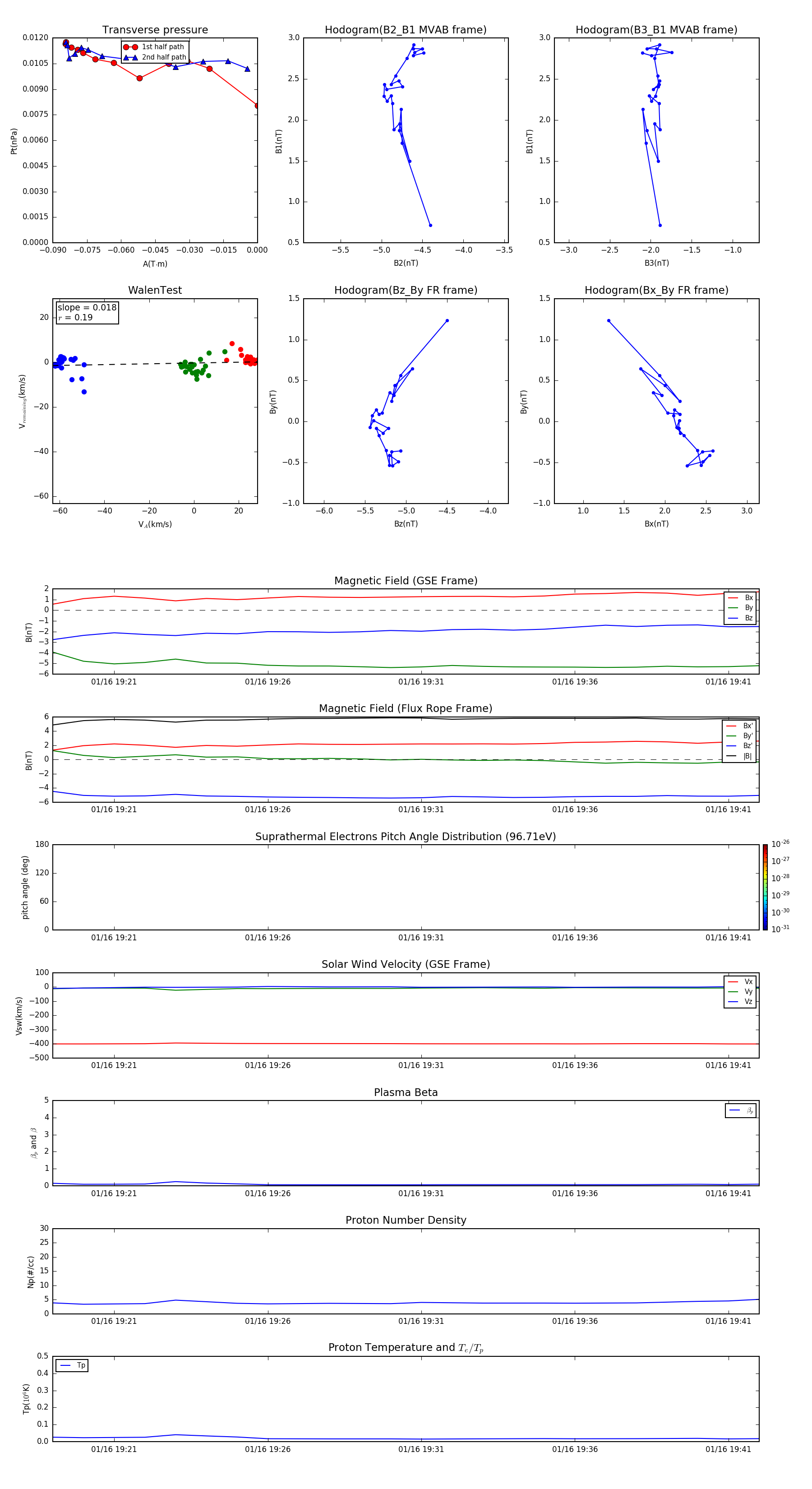812x1489 pixels.
Task: Click the 'slope = 0.018' annotation
Action: 87,308
